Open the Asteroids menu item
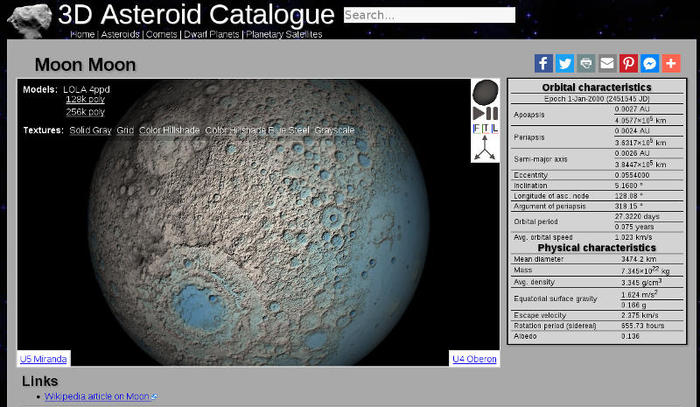 coord(121,34)
